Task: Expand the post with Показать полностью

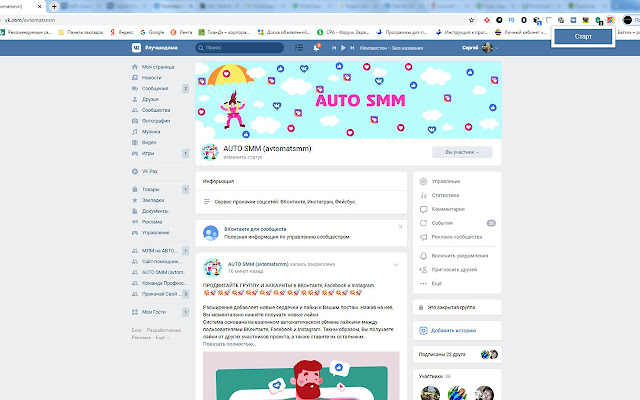Action: 229,344
